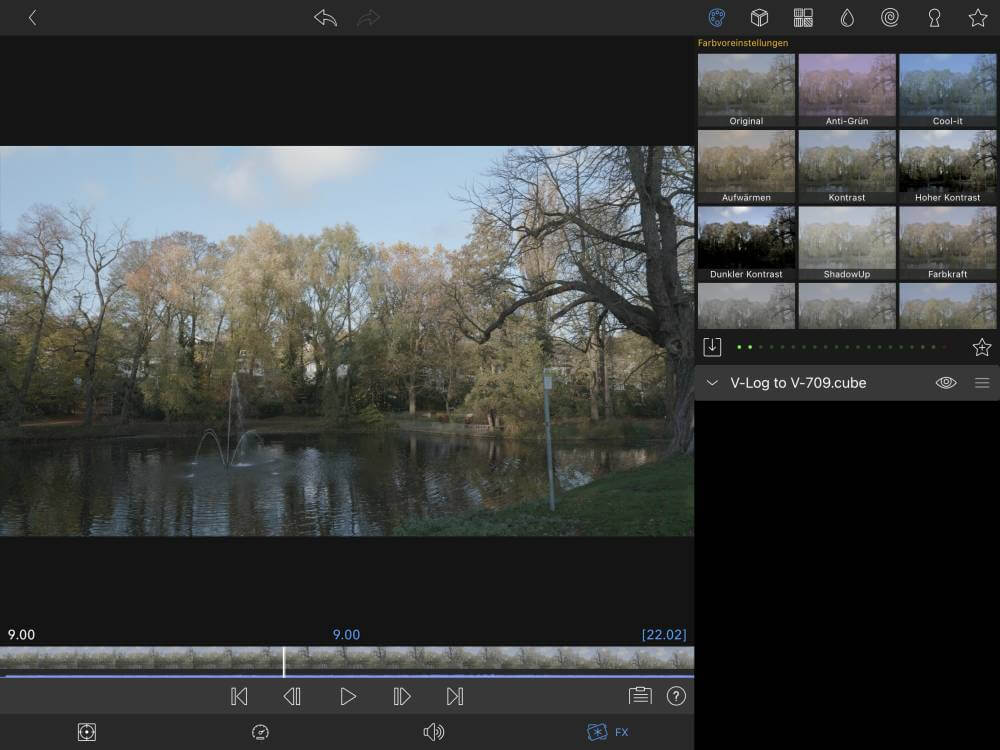Apply the ShadowUp color preset
Viewport: 1000px width, 750px height.
click(x=847, y=243)
